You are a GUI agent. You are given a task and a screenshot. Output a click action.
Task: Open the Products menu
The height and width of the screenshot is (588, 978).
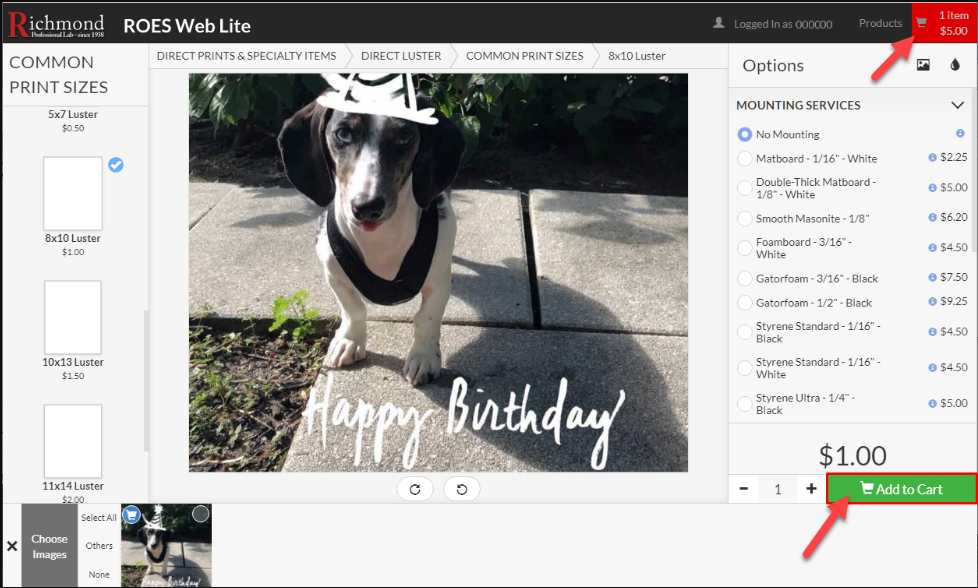click(x=880, y=22)
